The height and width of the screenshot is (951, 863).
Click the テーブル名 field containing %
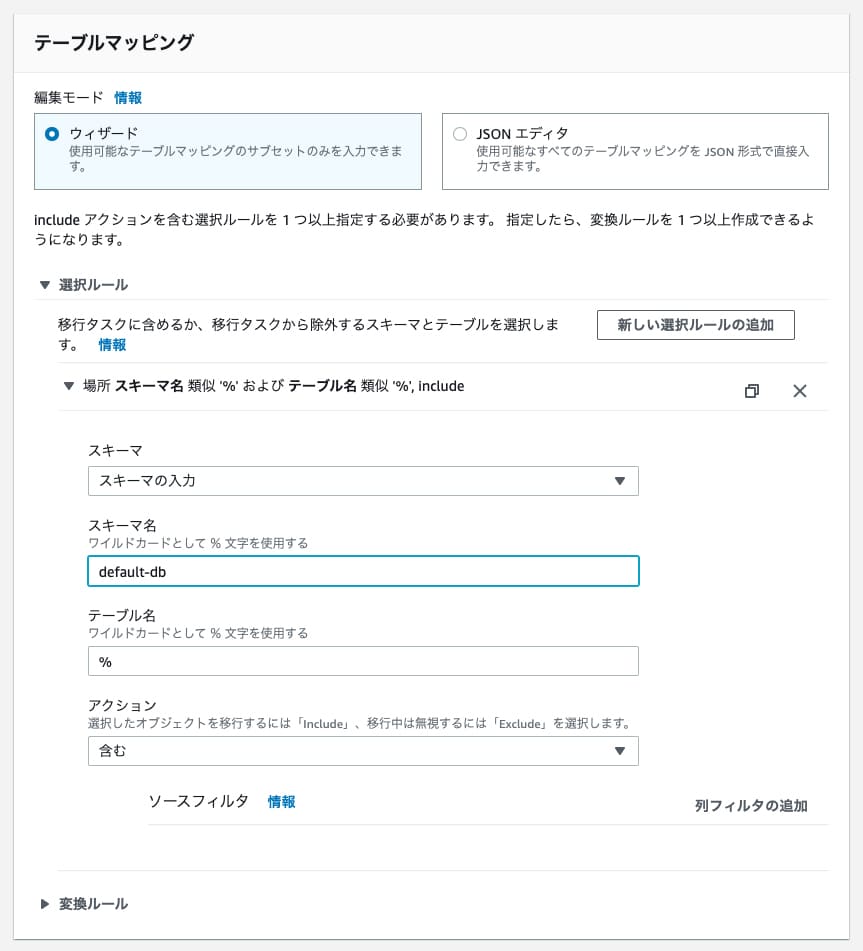pyautogui.click(x=363, y=661)
